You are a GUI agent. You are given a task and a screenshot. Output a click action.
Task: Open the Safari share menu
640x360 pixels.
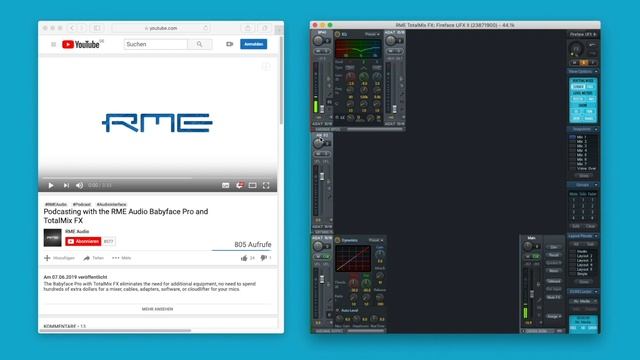click(x=247, y=28)
